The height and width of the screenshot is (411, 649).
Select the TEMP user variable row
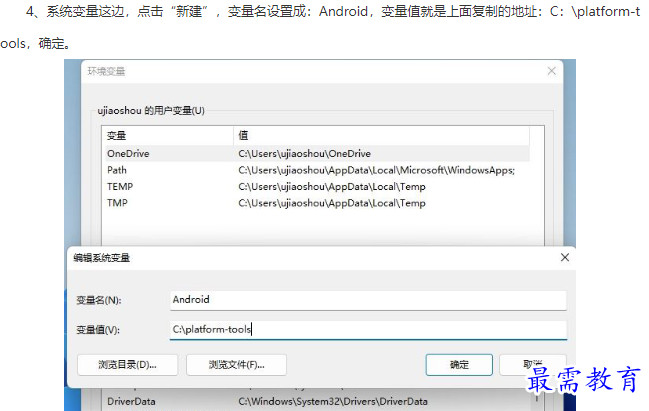click(x=317, y=187)
